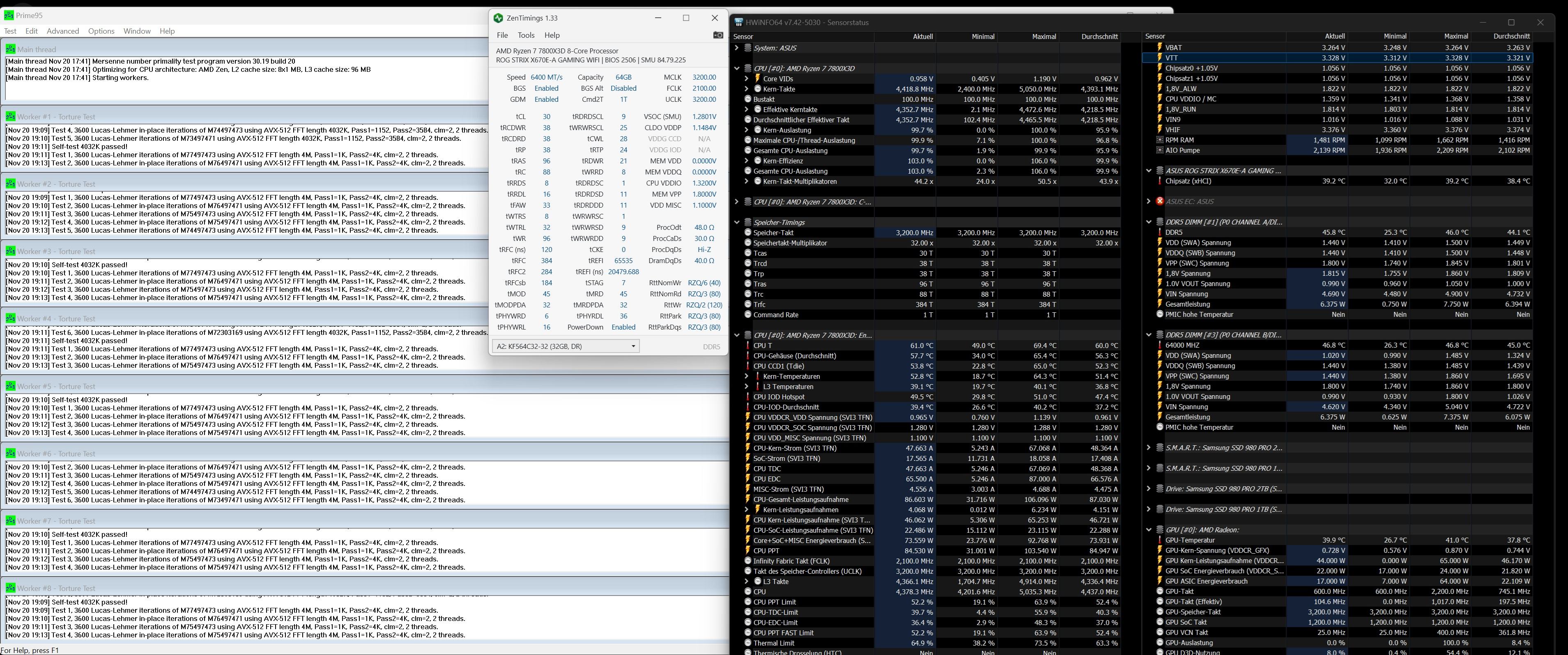
Task: Expand the L3 Takte row
Action: point(747,582)
